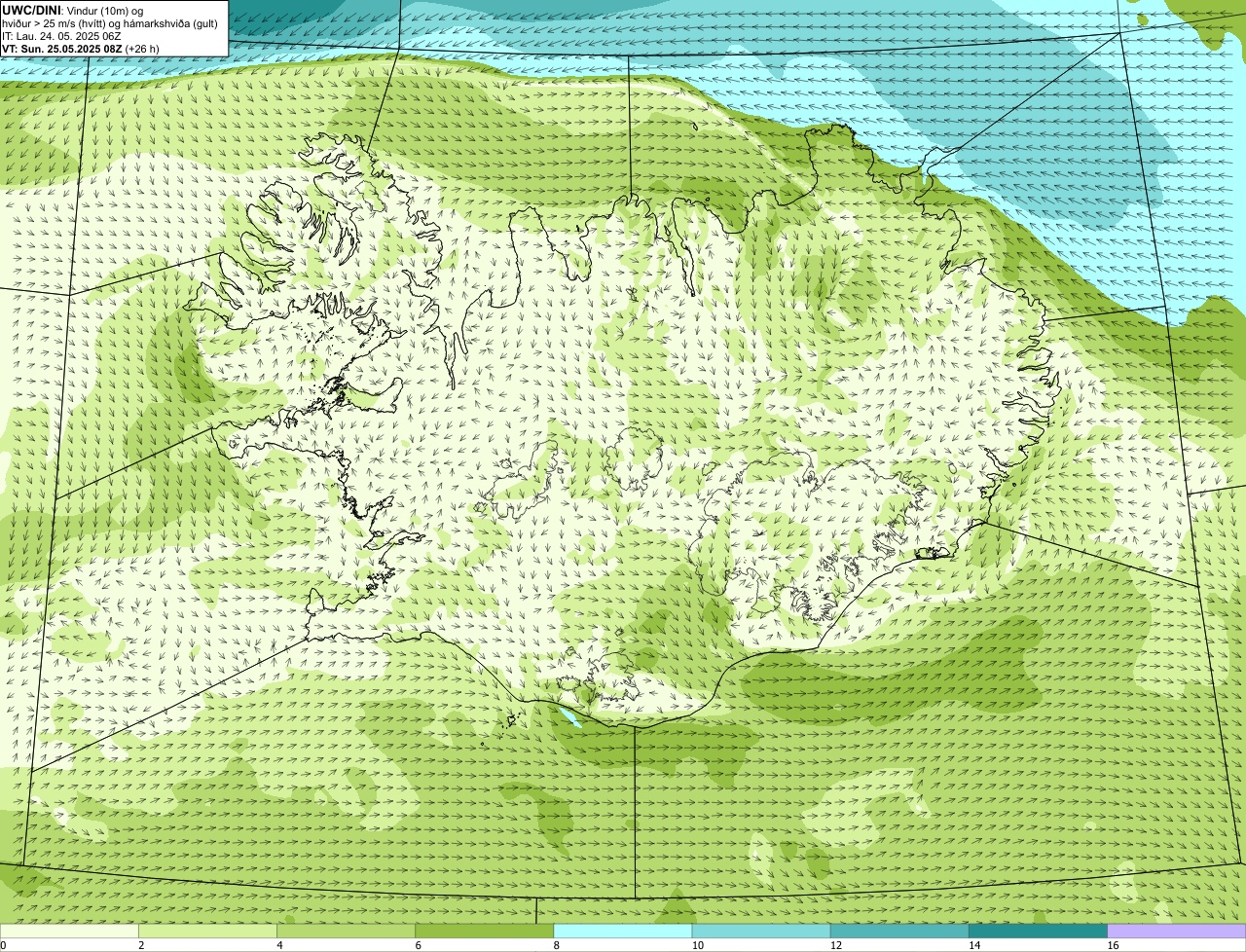Image resolution: width=1246 pixels, height=952 pixels.
Task: Click the 6–8 m/s darker green swatch
Action: (485, 932)
